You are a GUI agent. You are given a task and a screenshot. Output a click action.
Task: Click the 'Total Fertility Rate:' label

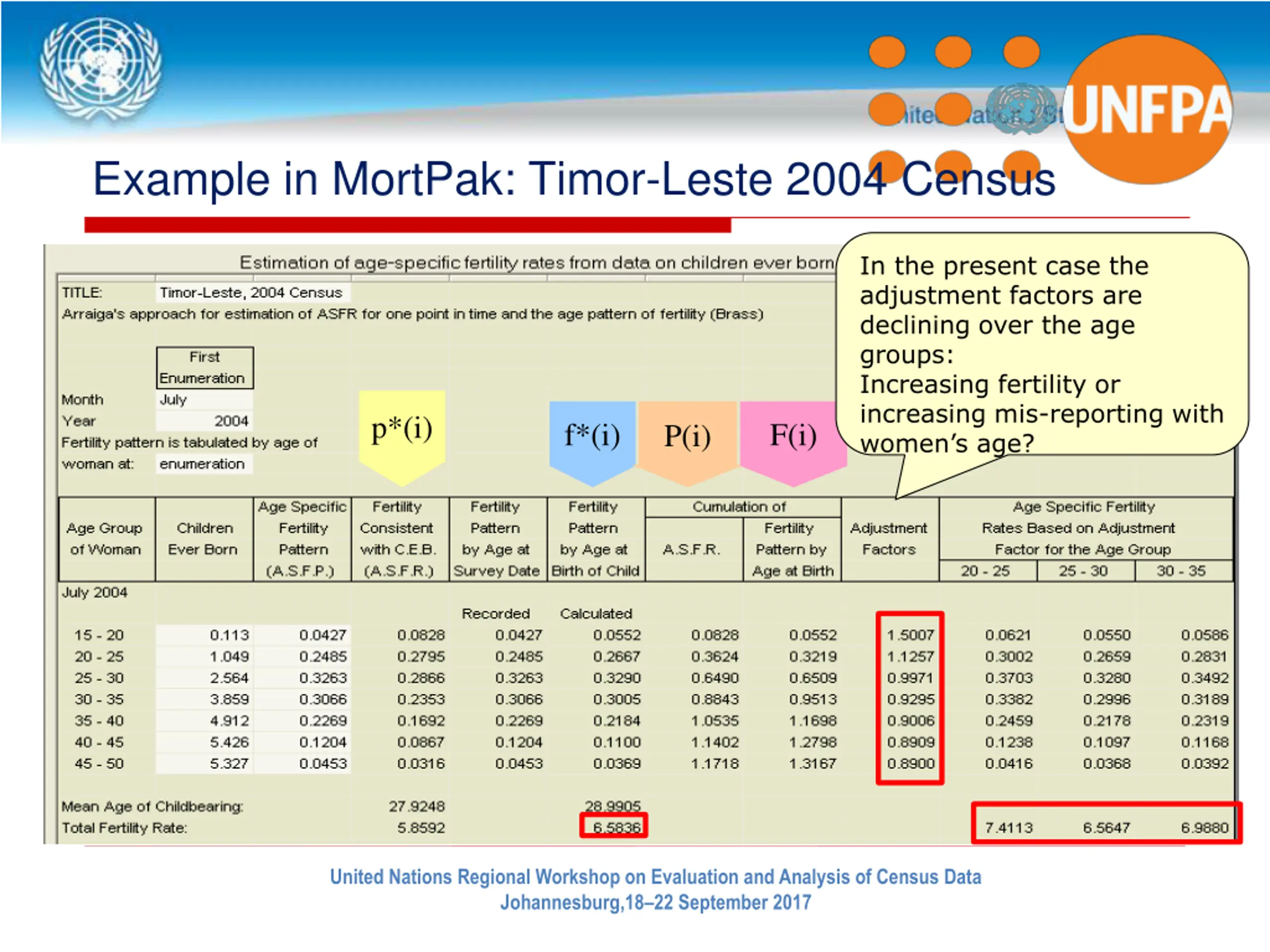[x=125, y=828]
